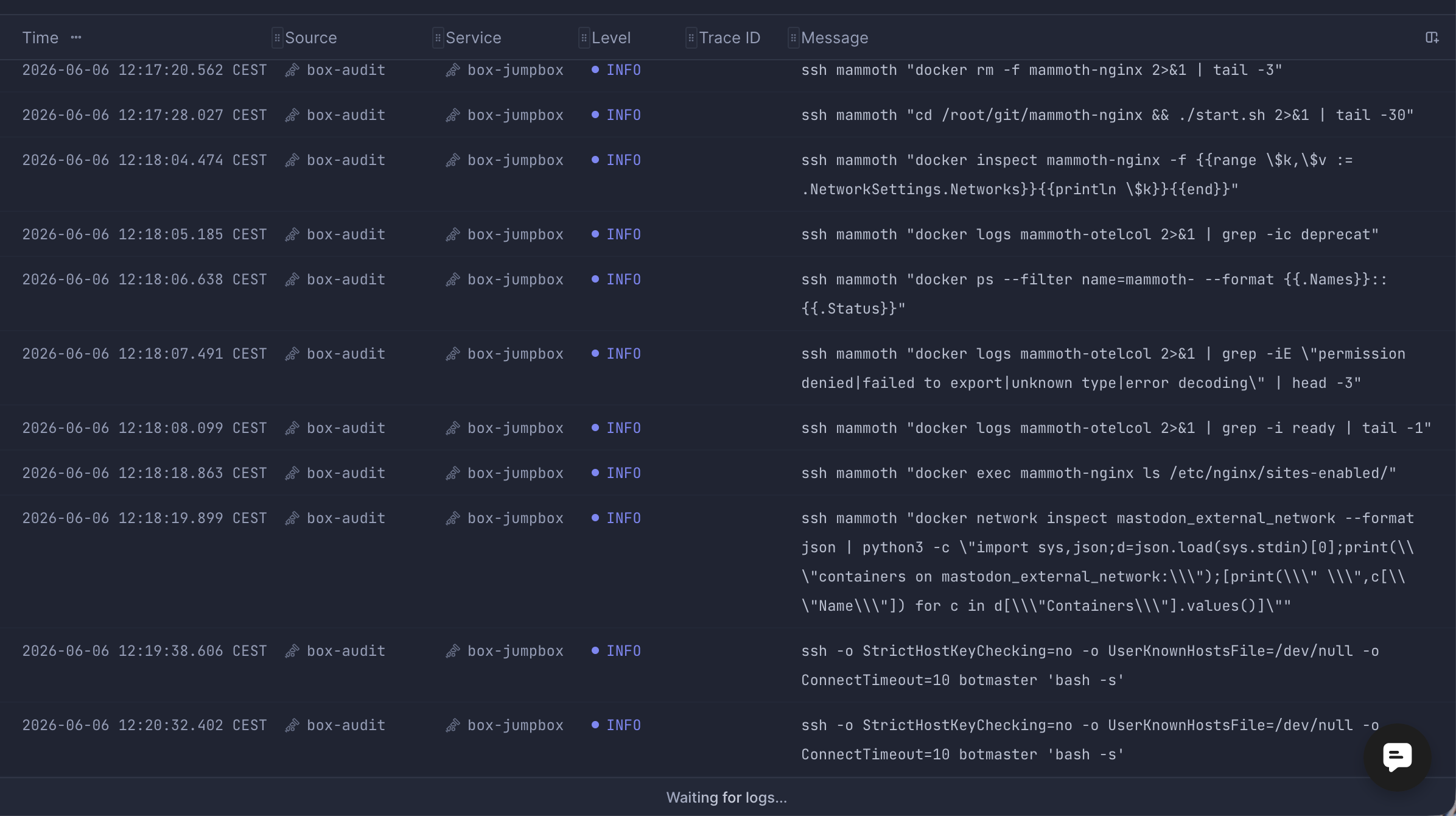Open message 'cd /root/git/mammoth-nginx && ./start.sh'
The width and height of the screenshot is (1456, 816).
coord(1107,115)
